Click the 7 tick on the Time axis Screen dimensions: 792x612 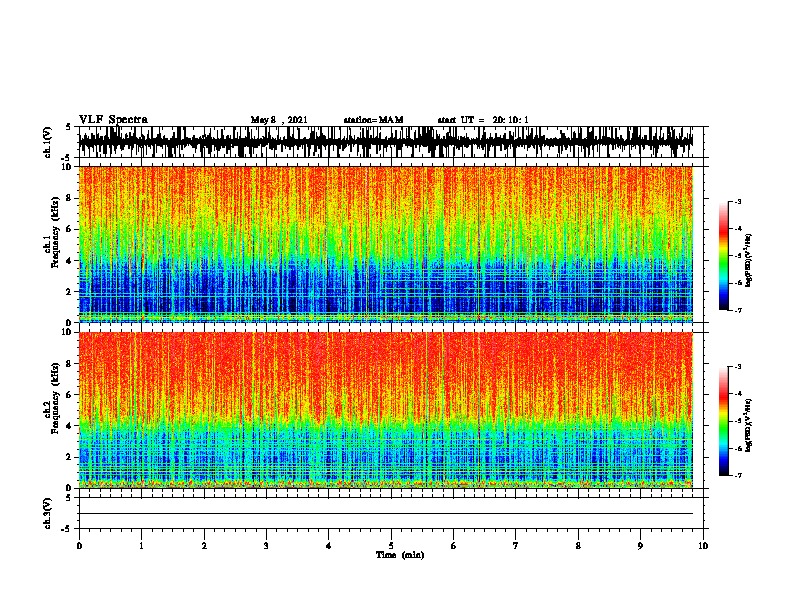pyautogui.click(x=516, y=546)
